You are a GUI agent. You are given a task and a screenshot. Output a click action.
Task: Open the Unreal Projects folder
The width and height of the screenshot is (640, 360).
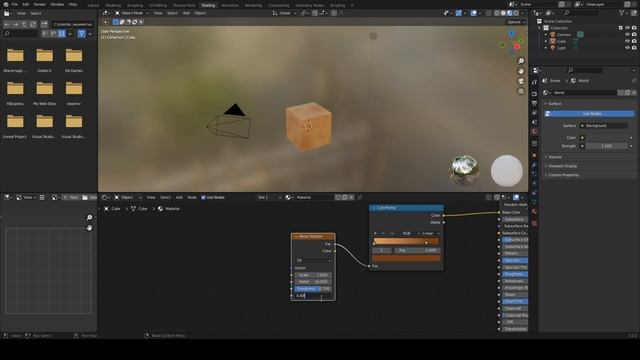coord(15,125)
